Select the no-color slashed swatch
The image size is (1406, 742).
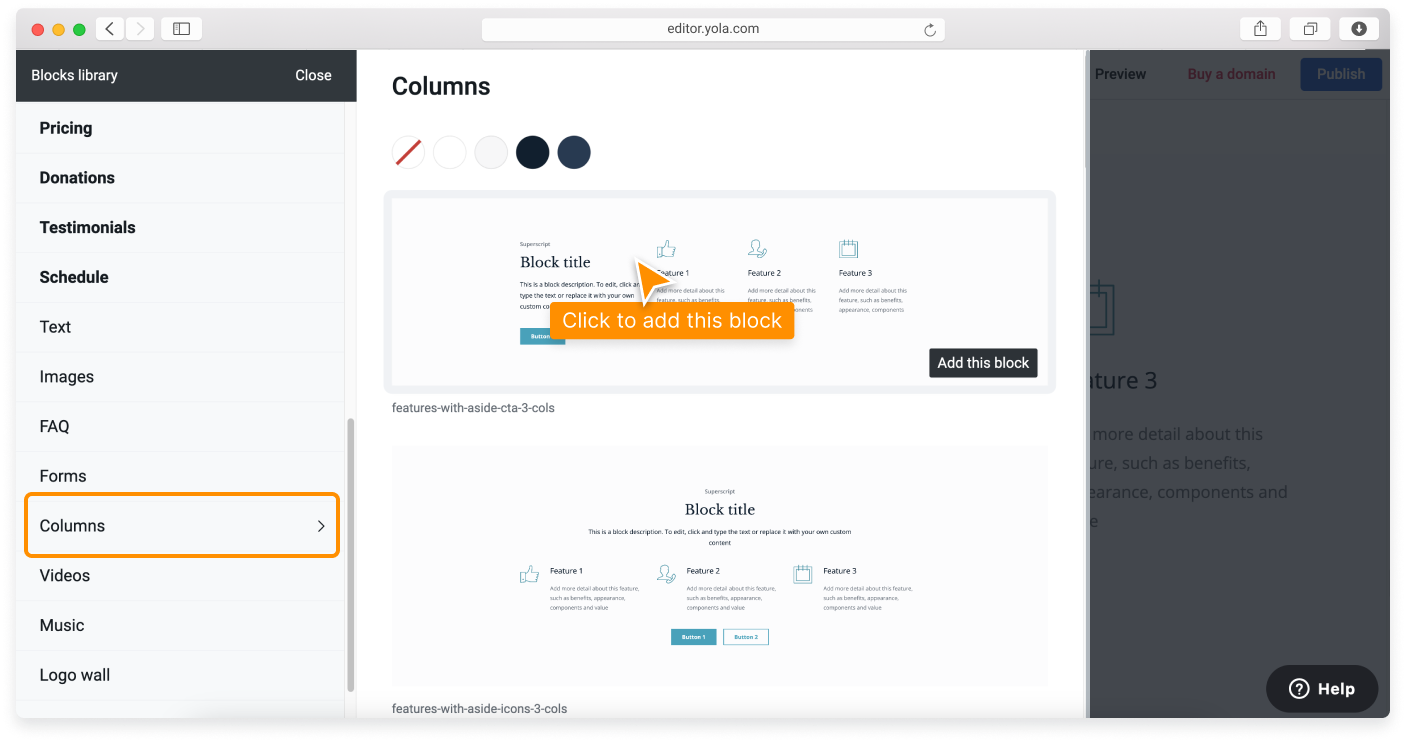tap(408, 153)
